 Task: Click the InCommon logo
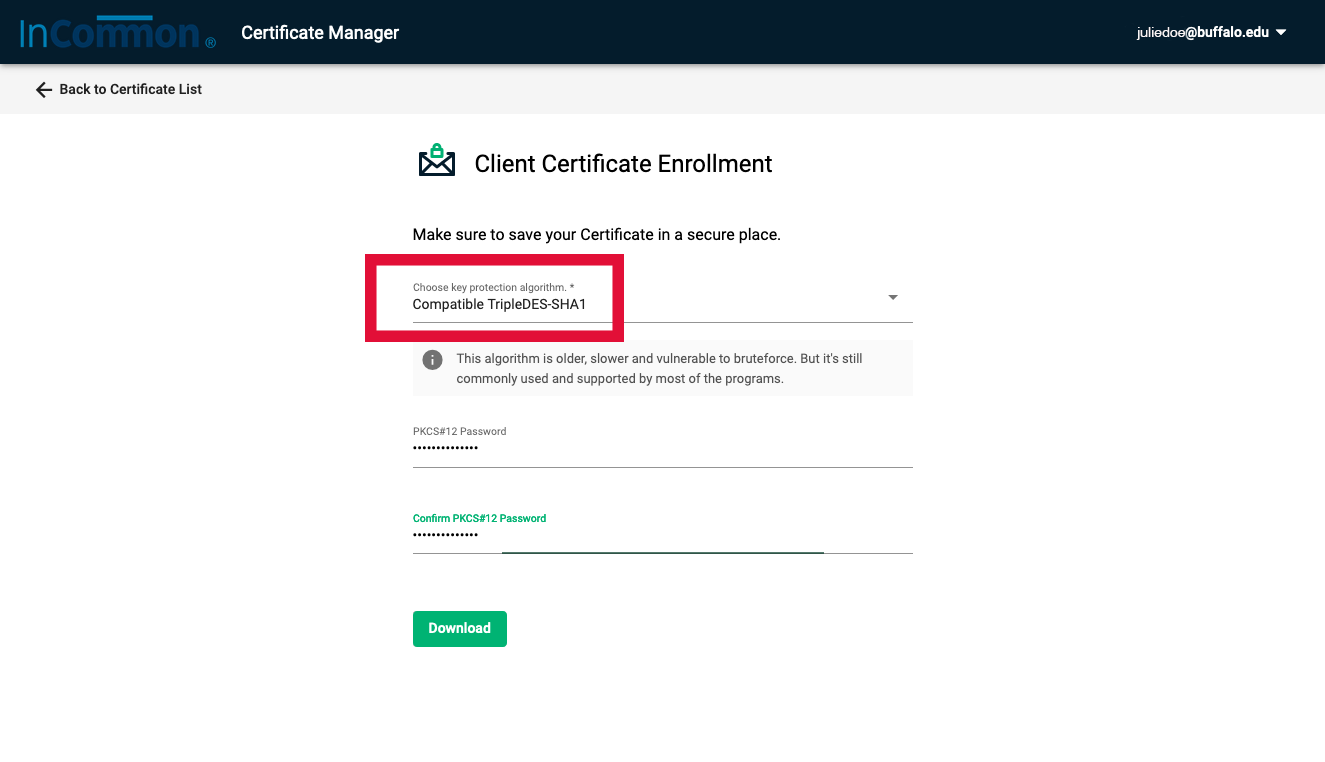pyautogui.click(x=110, y=32)
